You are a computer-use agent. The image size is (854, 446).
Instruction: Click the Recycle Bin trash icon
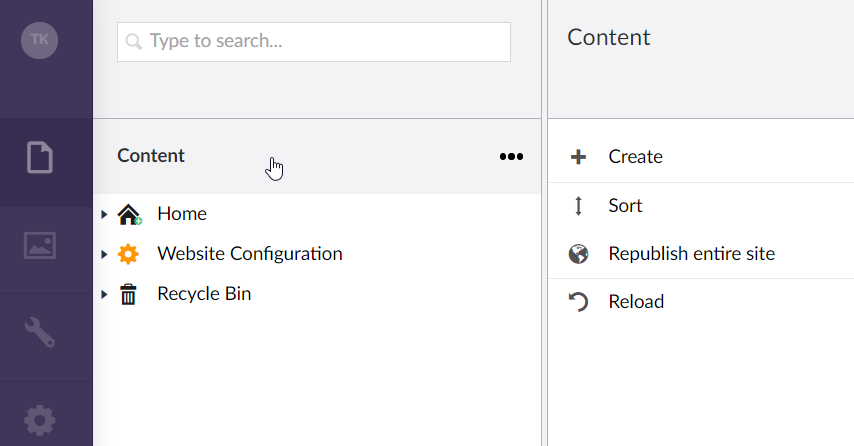pyautogui.click(x=128, y=295)
